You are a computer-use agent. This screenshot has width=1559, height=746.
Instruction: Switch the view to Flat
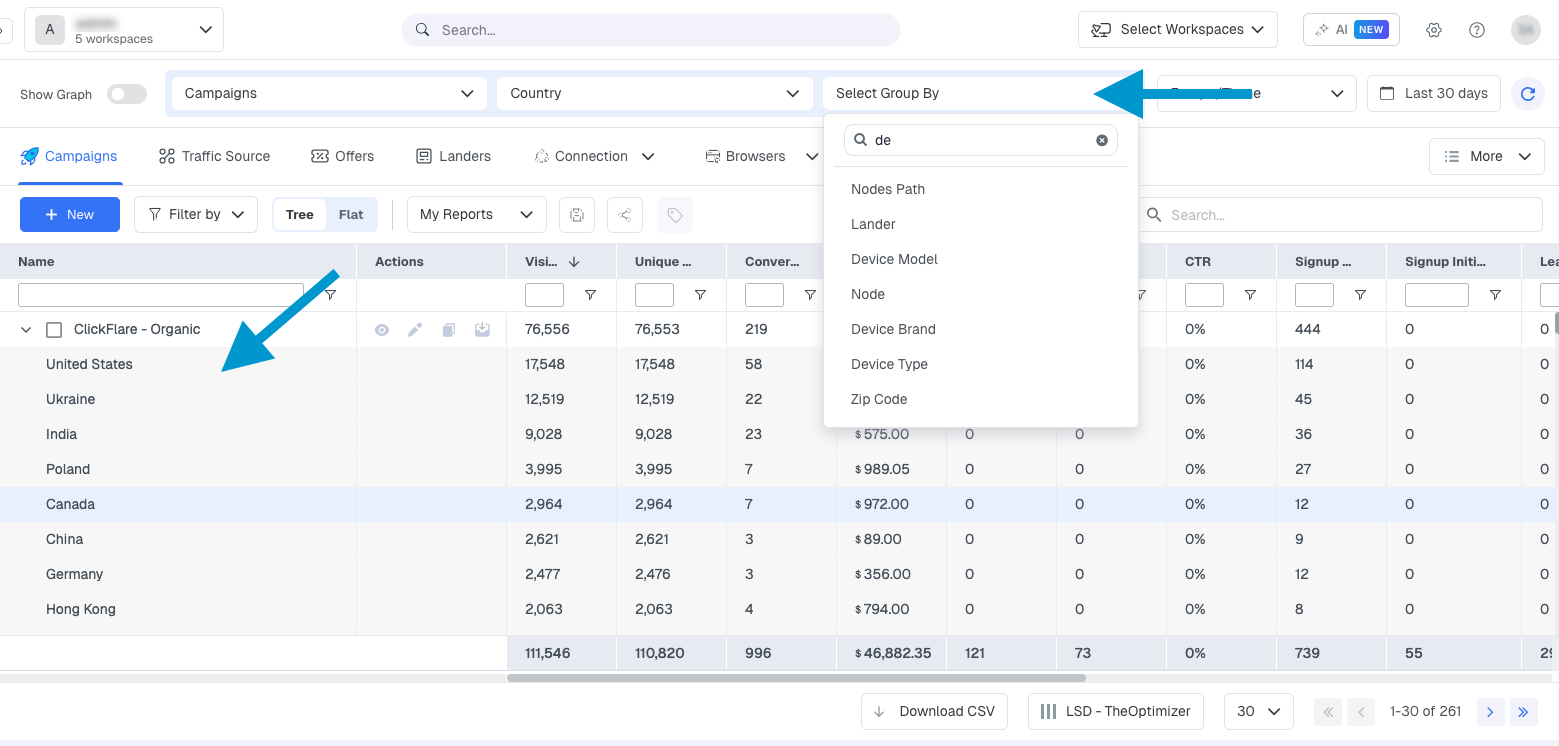click(351, 215)
